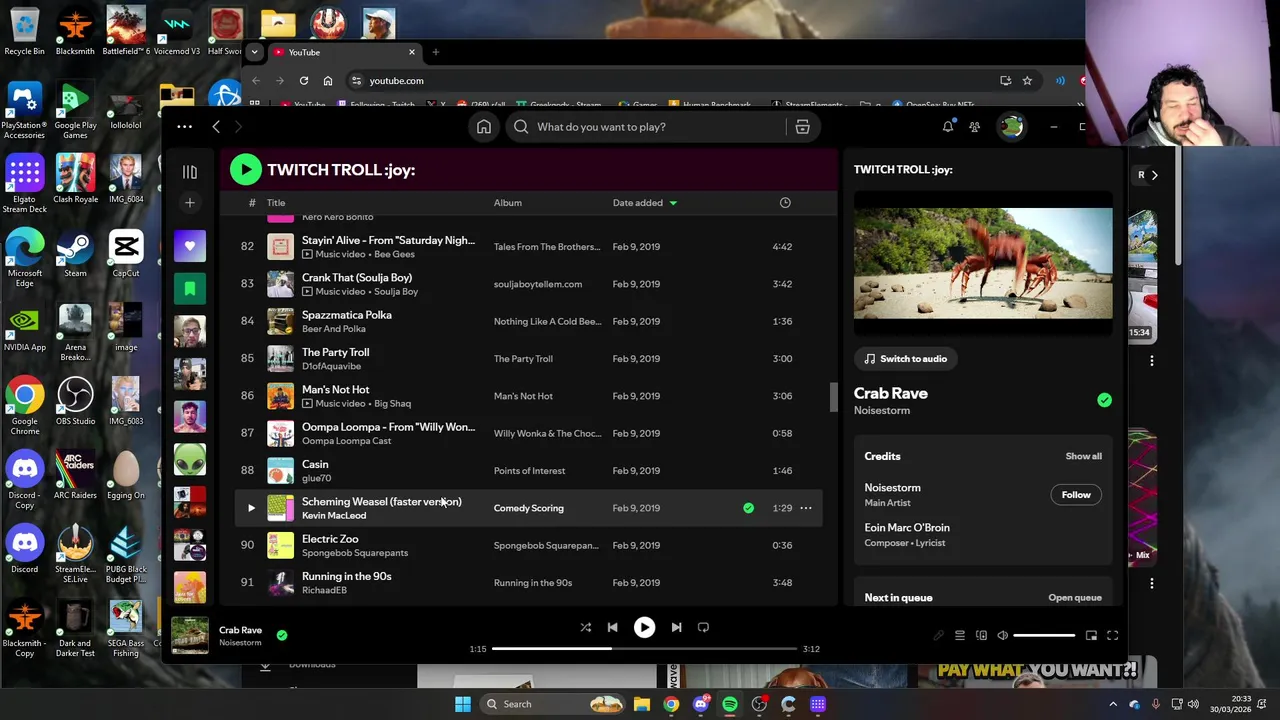The width and height of the screenshot is (1280, 720).
Task: Adjust the Spotify volume slider
Action: click(1044, 636)
